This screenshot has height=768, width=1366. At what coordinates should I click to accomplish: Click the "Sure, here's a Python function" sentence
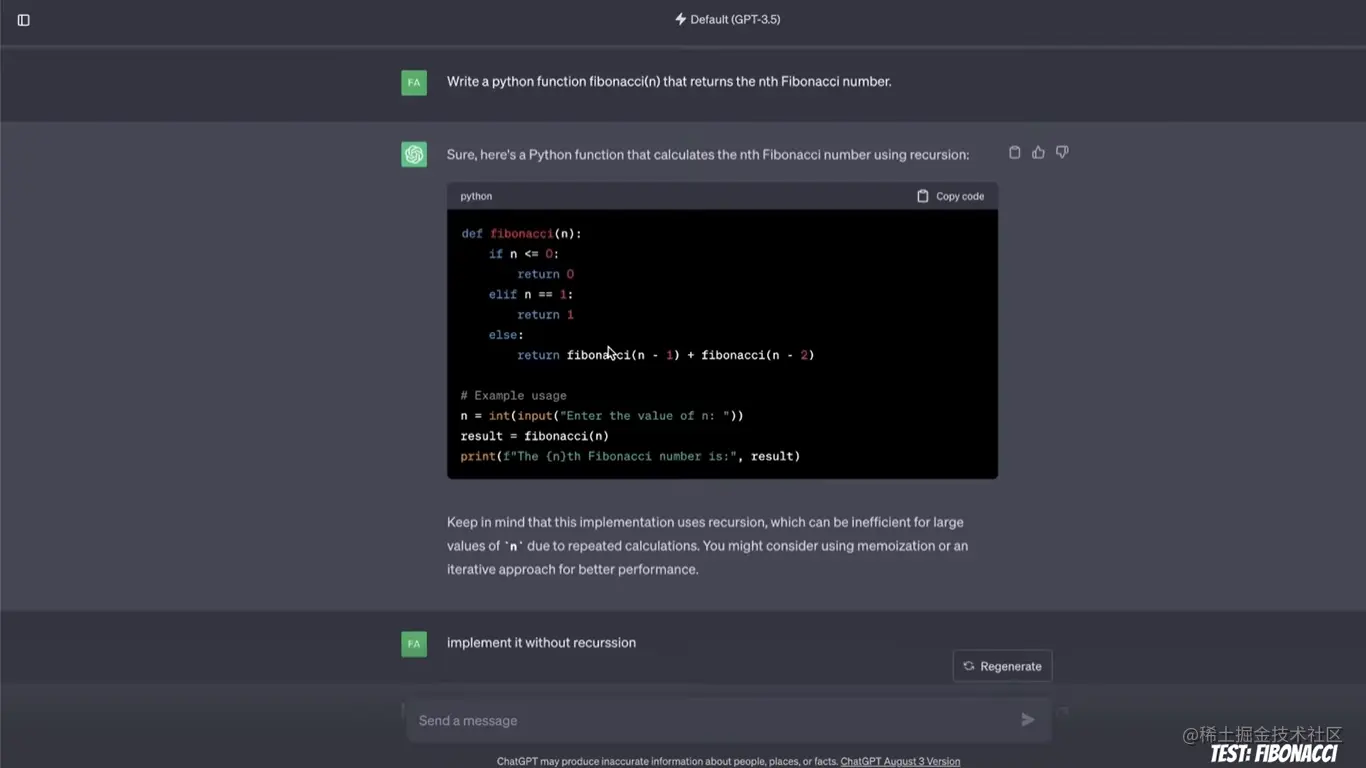pyautogui.click(x=708, y=154)
